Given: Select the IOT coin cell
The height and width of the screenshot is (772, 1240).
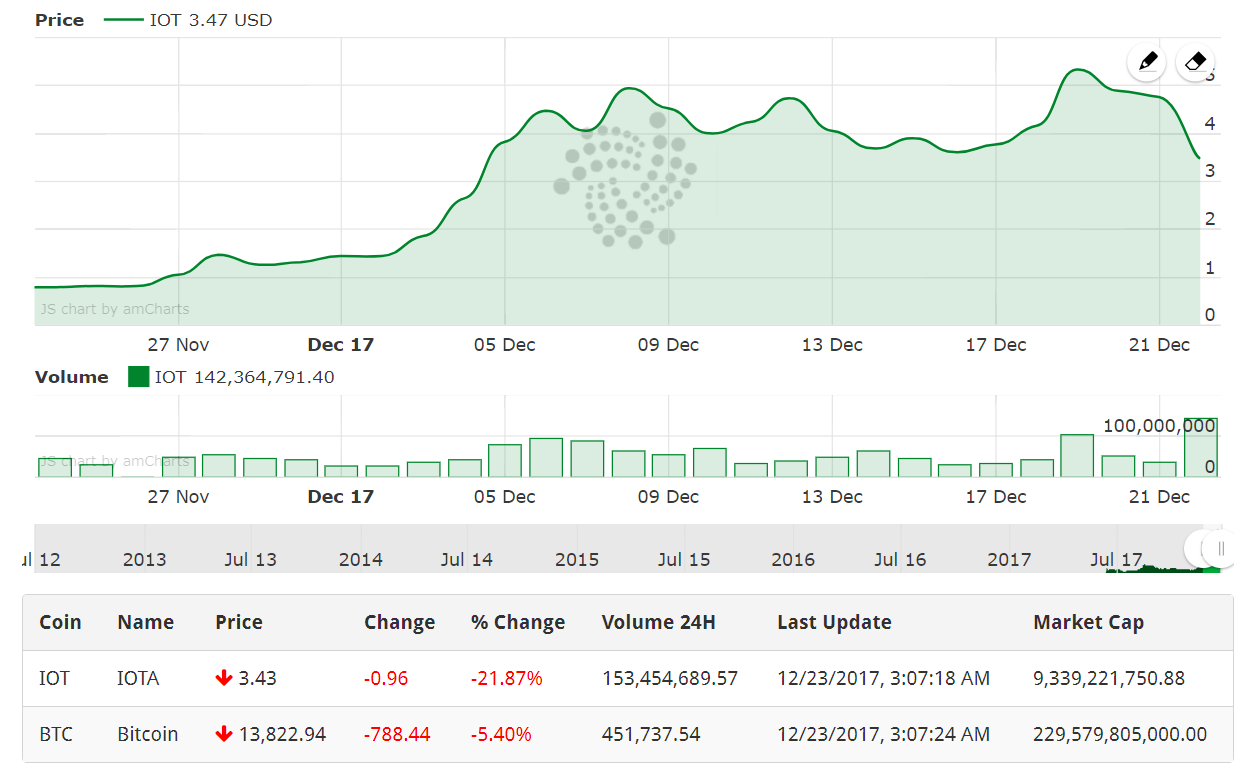Looking at the screenshot, I should pos(55,679).
